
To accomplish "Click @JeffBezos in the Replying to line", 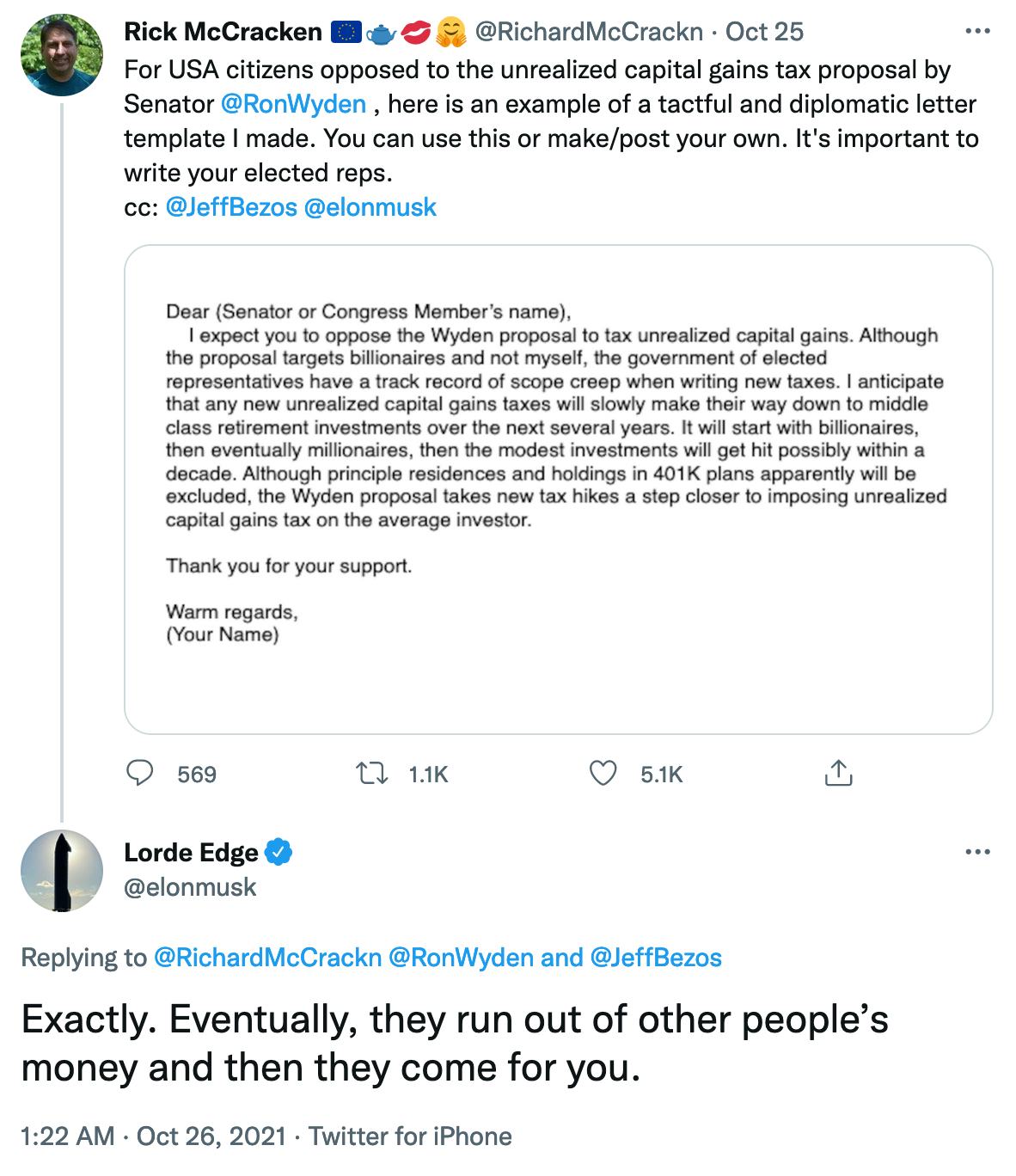I will pyautogui.click(x=656, y=957).
